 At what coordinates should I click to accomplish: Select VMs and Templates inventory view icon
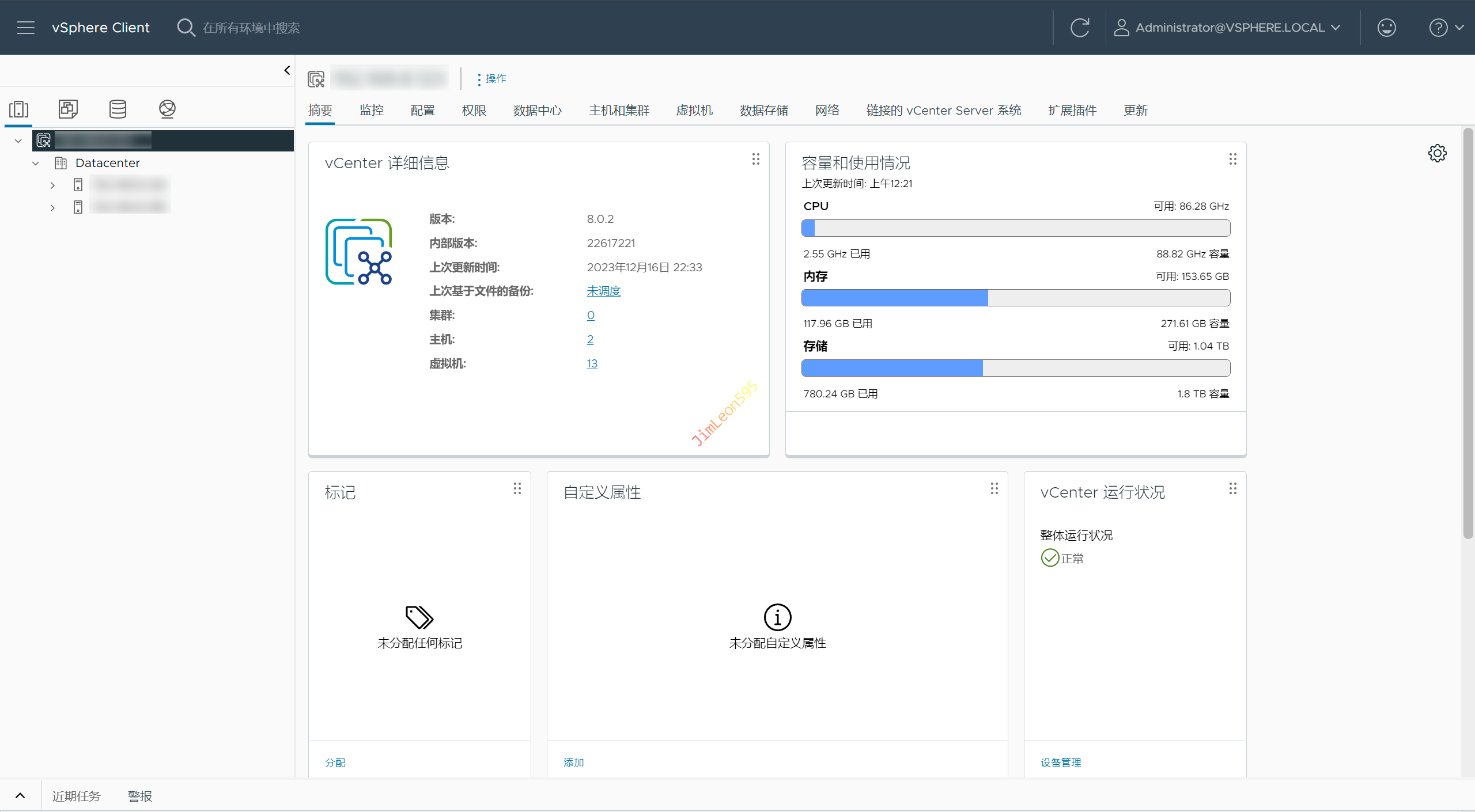coord(68,109)
